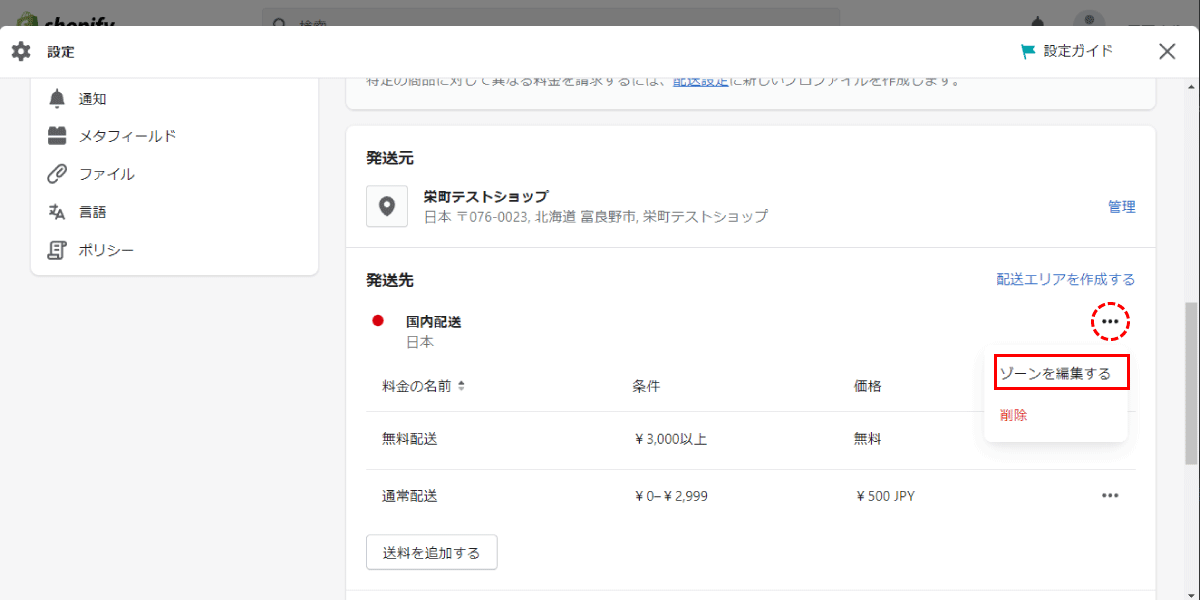Viewport: 1200px width, 600px height.
Task: Click the location pin icon for 栄町テストショップ
Action: coord(387,206)
